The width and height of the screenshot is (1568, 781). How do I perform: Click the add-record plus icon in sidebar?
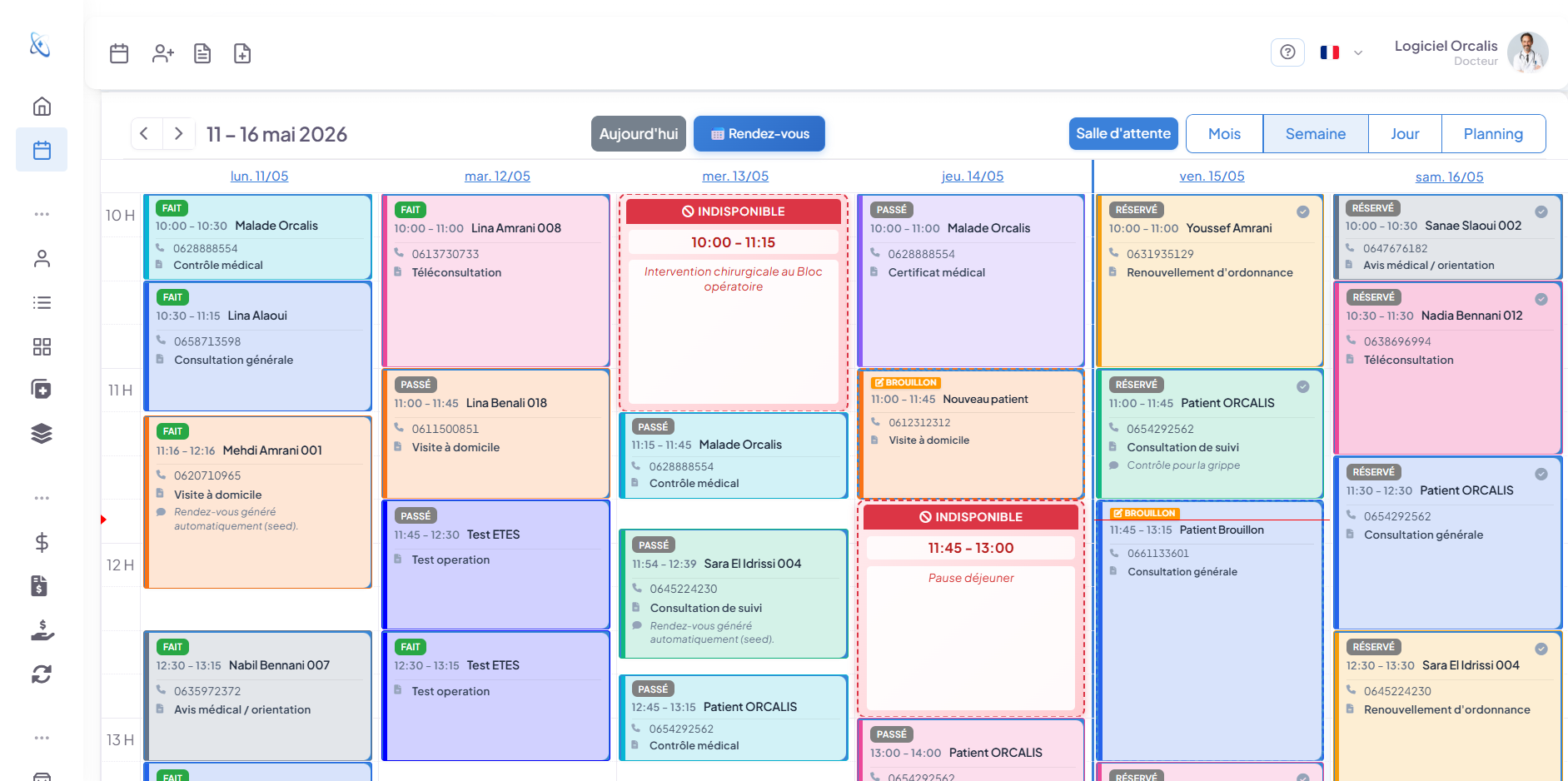pyautogui.click(x=42, y=390)
